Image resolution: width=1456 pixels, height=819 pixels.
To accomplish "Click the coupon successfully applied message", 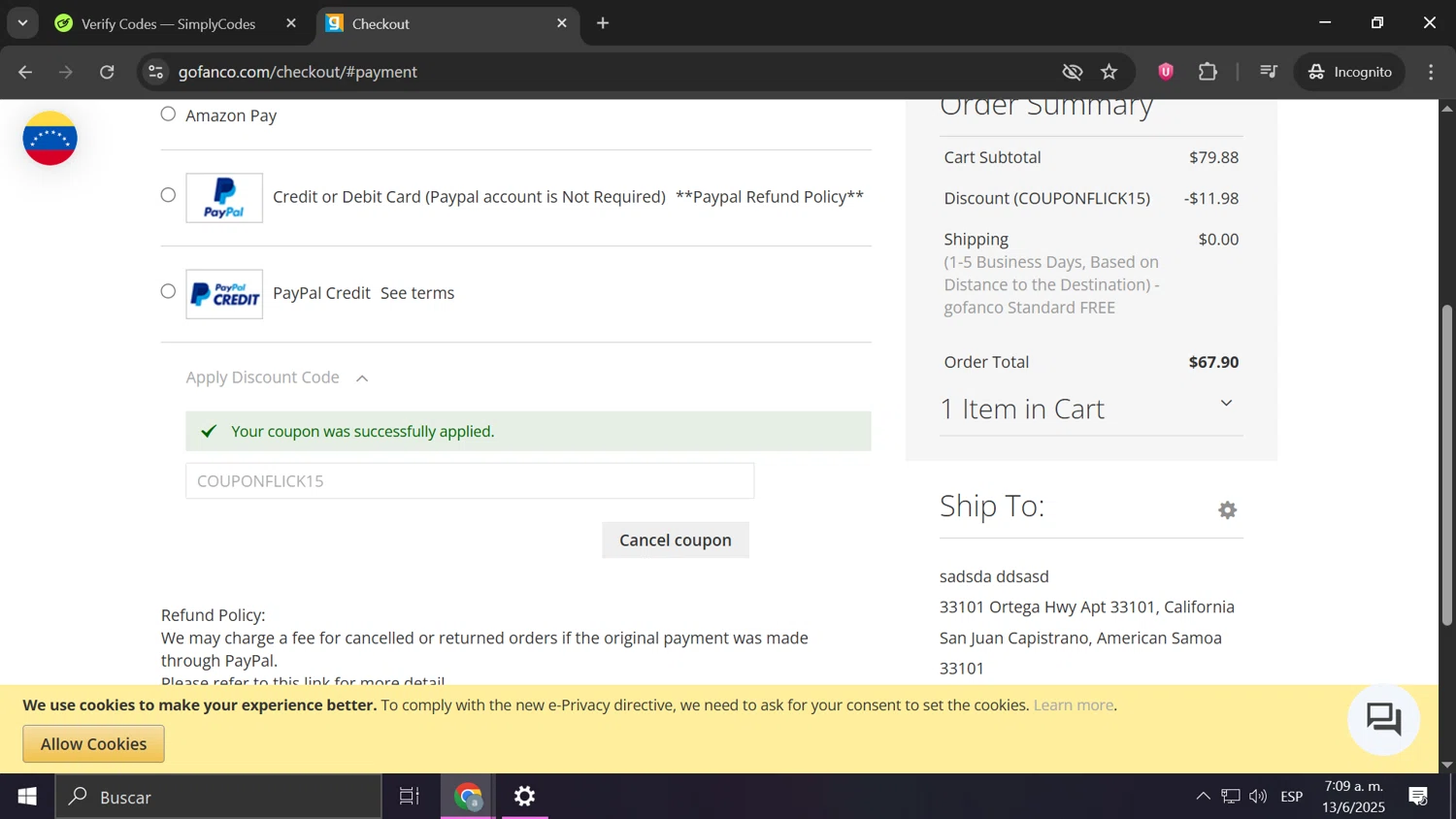I will coord(528,431).
